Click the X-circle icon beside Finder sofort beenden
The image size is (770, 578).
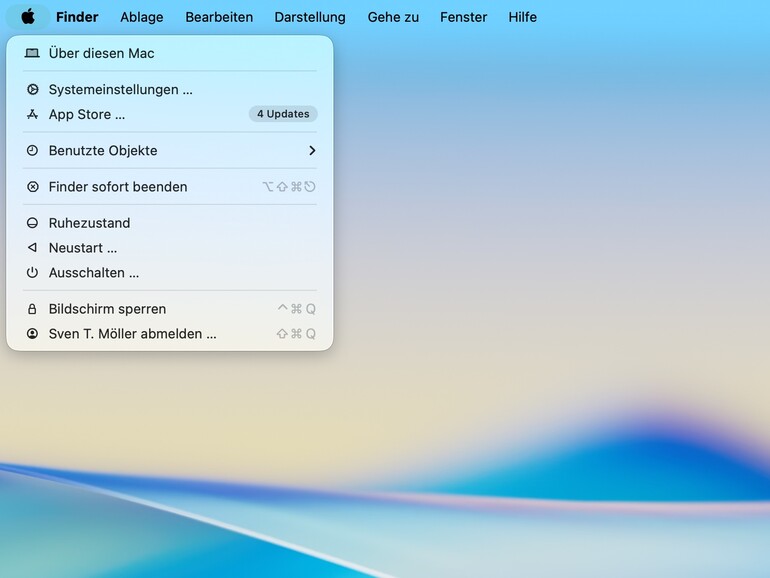pyautogui.click(x=32, y=187)
